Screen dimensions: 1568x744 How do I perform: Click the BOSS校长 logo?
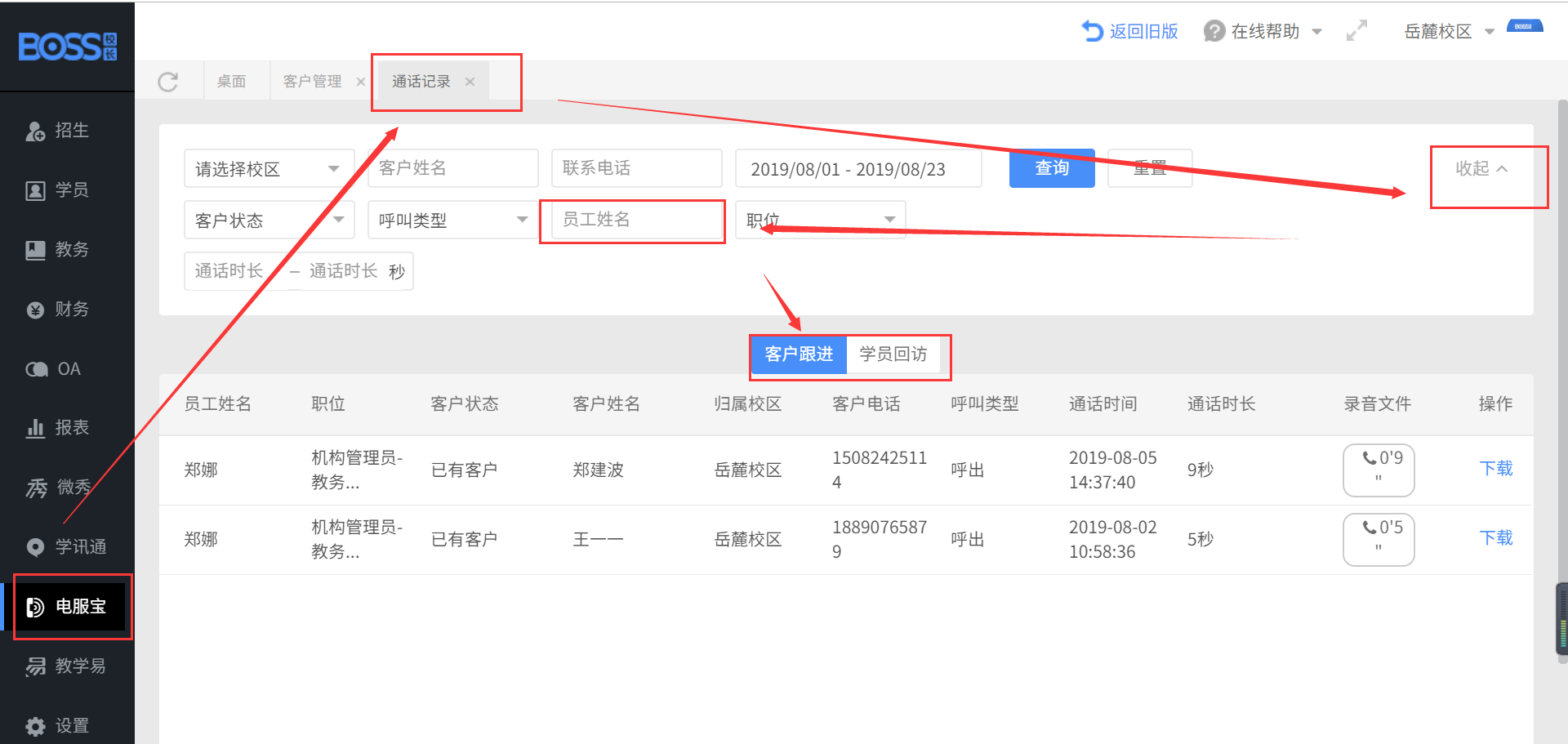coord(68,47)
